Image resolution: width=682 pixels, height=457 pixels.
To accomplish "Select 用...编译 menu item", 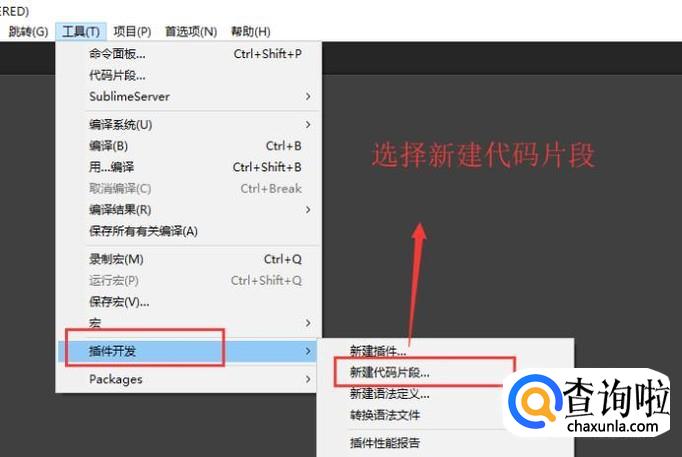I will pos(188,167).
